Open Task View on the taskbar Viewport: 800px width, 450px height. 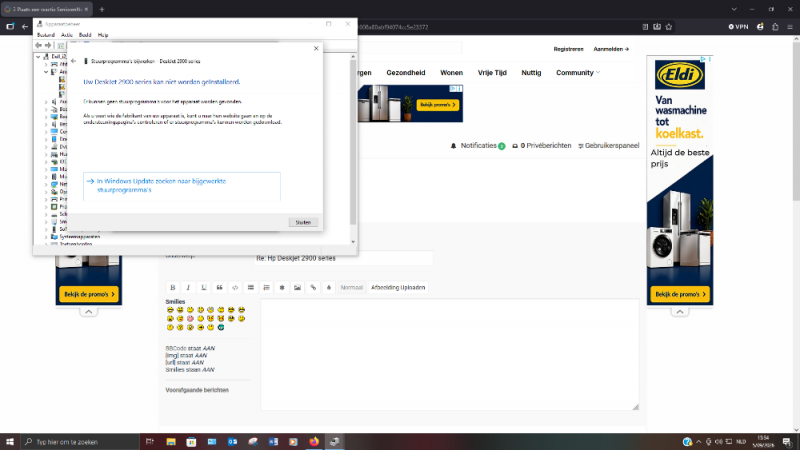[x=149, y=442]
